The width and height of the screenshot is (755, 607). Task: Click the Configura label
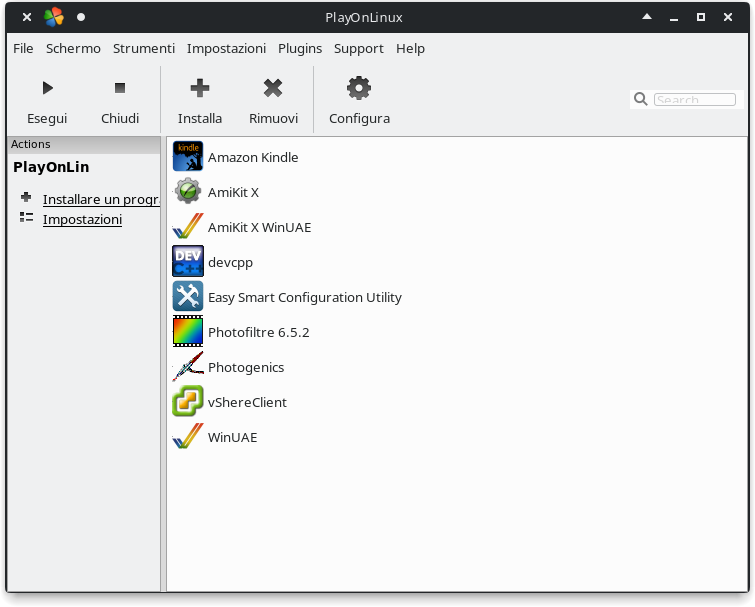click(x=360, y=118)
